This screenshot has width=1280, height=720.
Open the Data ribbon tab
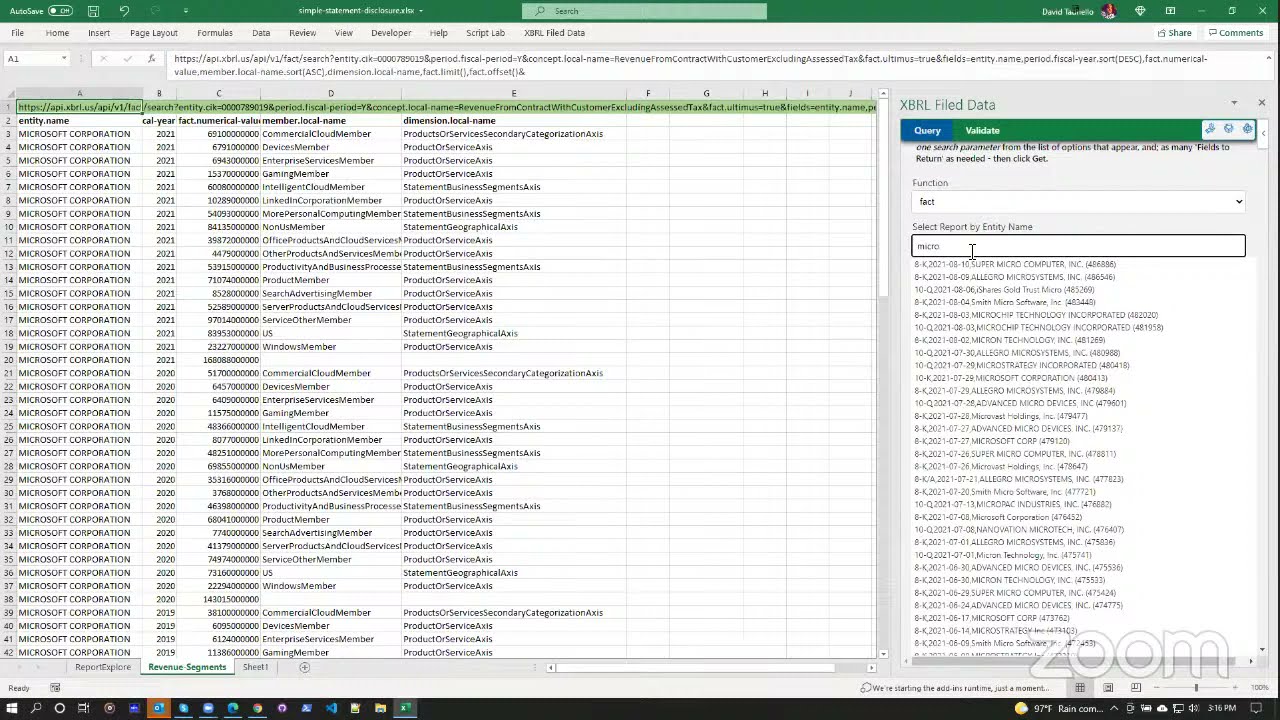pyautogui.click(x=261, y=33)
